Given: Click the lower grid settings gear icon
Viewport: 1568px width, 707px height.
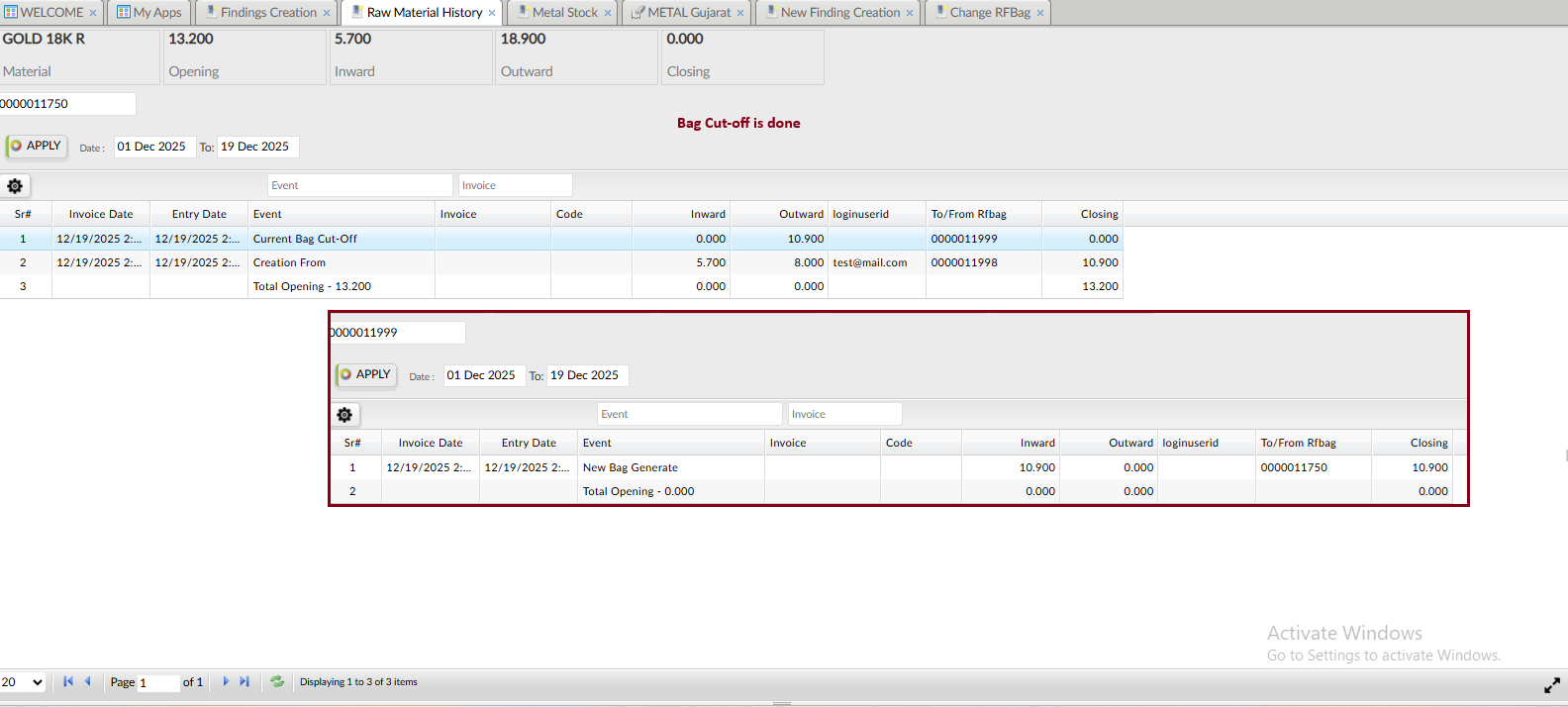Looking at the screenshot, I should pos(344,415).
